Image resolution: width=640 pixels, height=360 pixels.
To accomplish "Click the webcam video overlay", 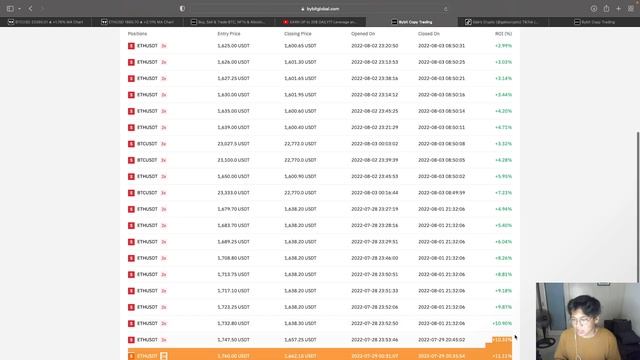I will pyautogui.click(x=588, y=321).
